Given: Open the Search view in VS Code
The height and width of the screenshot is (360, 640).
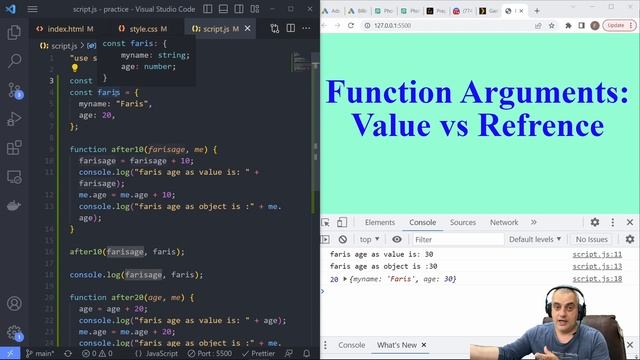Looking at the screenshot, I should tap(14, 61).
